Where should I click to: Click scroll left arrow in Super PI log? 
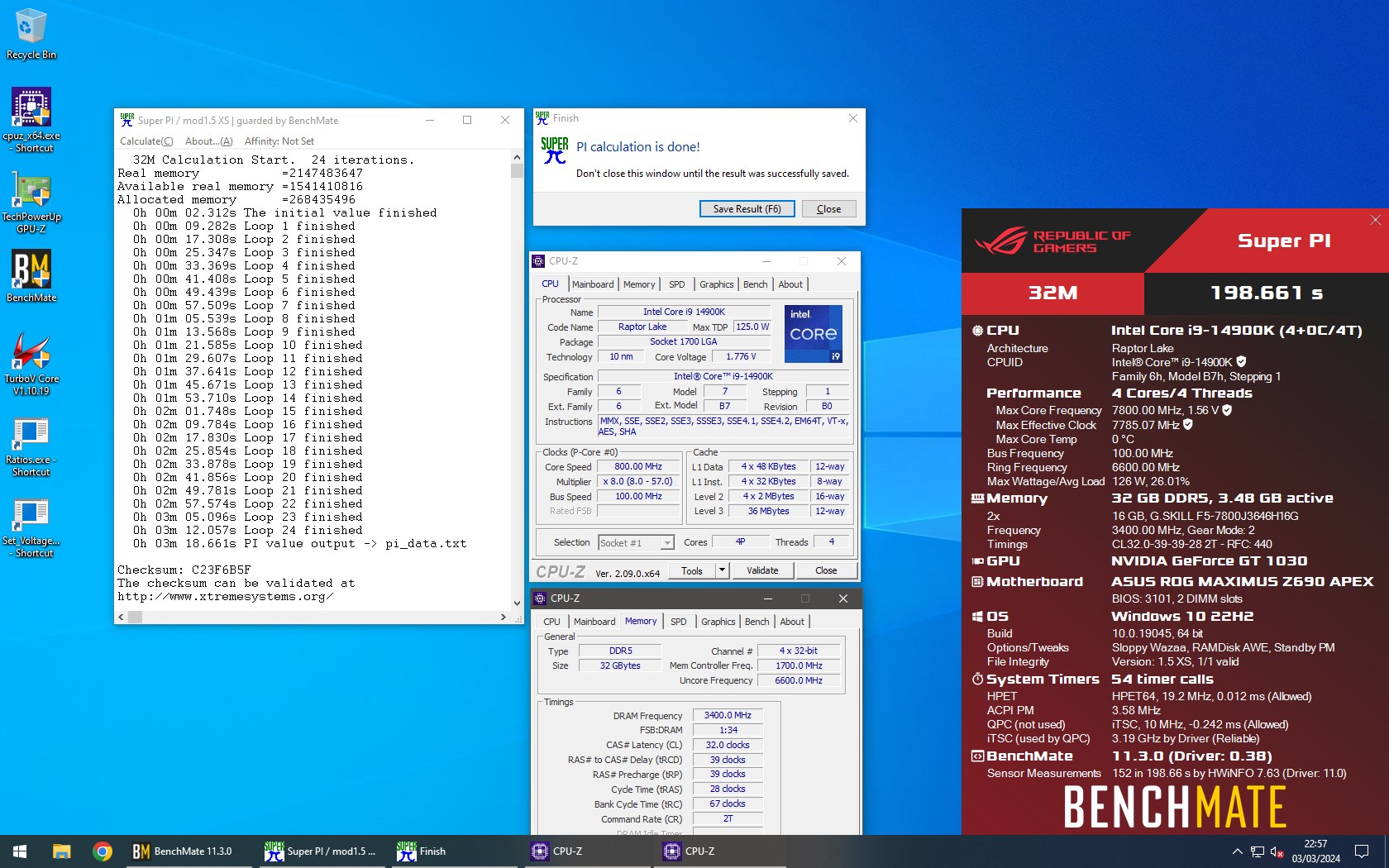(x=122, y=617)
